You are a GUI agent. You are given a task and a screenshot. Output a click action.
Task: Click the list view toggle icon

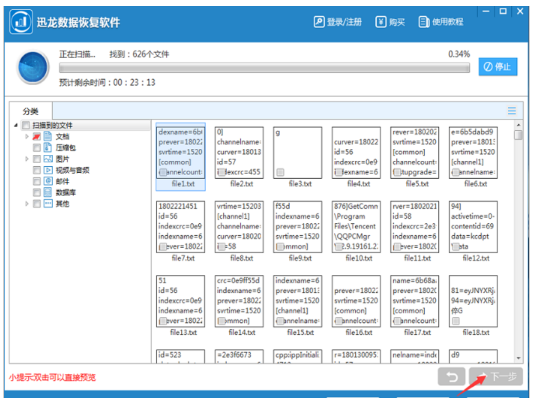point(511,111)
